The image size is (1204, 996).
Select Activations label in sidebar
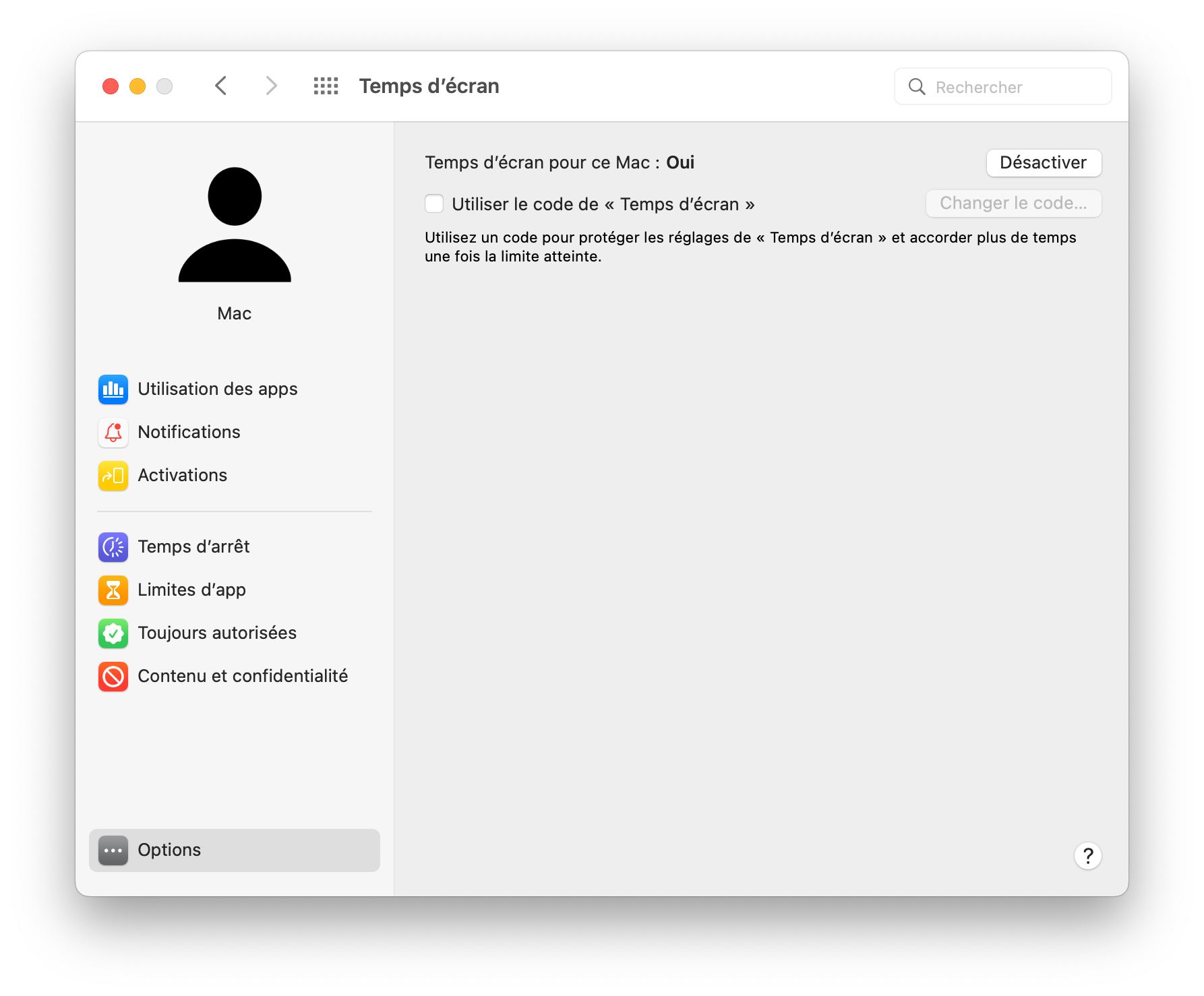183,476
